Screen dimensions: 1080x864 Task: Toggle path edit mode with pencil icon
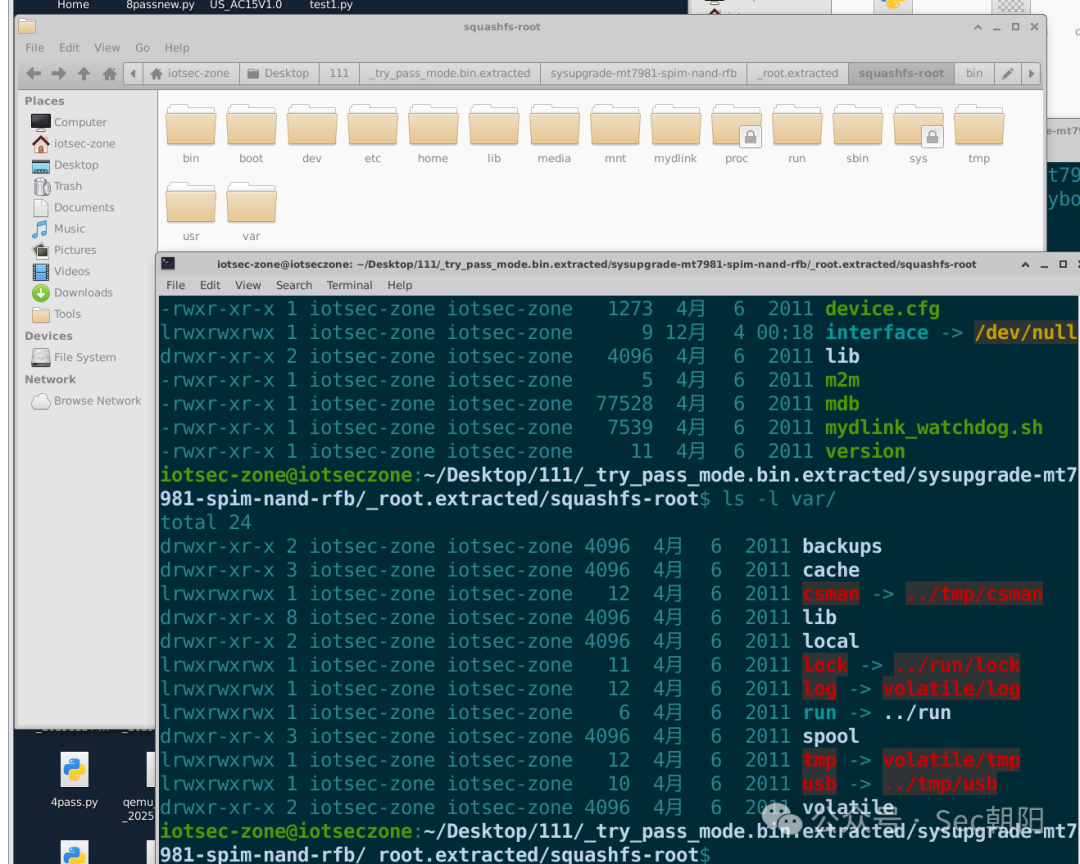(1007, 73)
